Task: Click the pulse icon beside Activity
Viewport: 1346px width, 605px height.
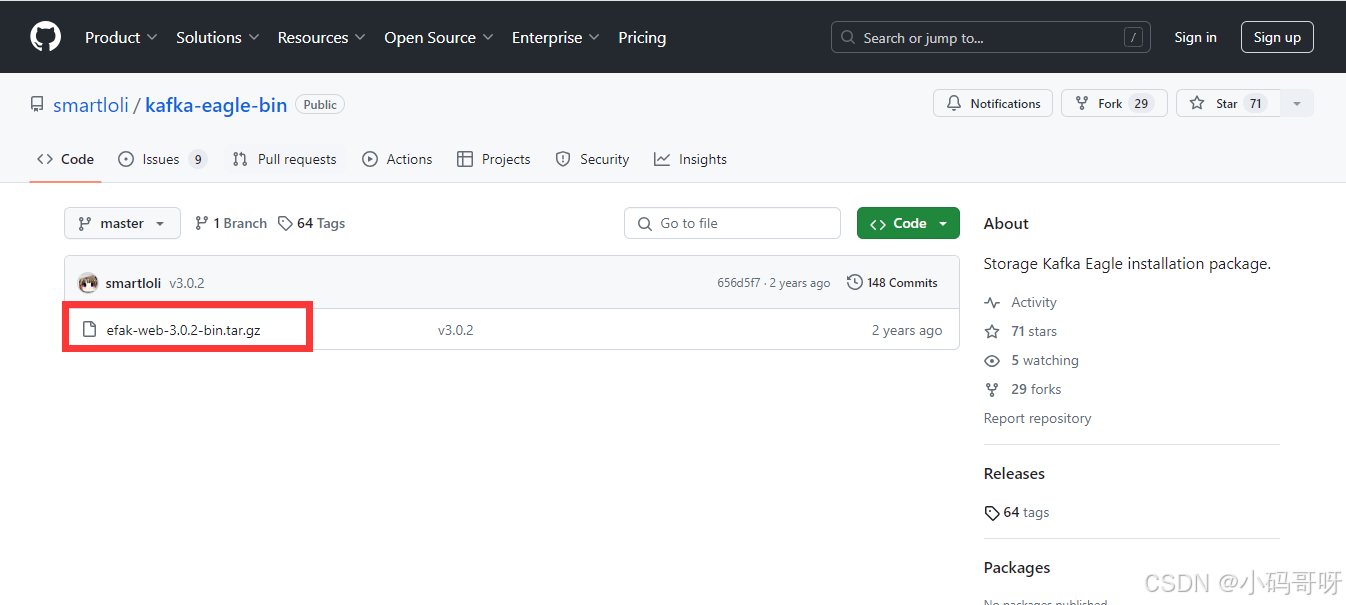Action: click(992, 302)
